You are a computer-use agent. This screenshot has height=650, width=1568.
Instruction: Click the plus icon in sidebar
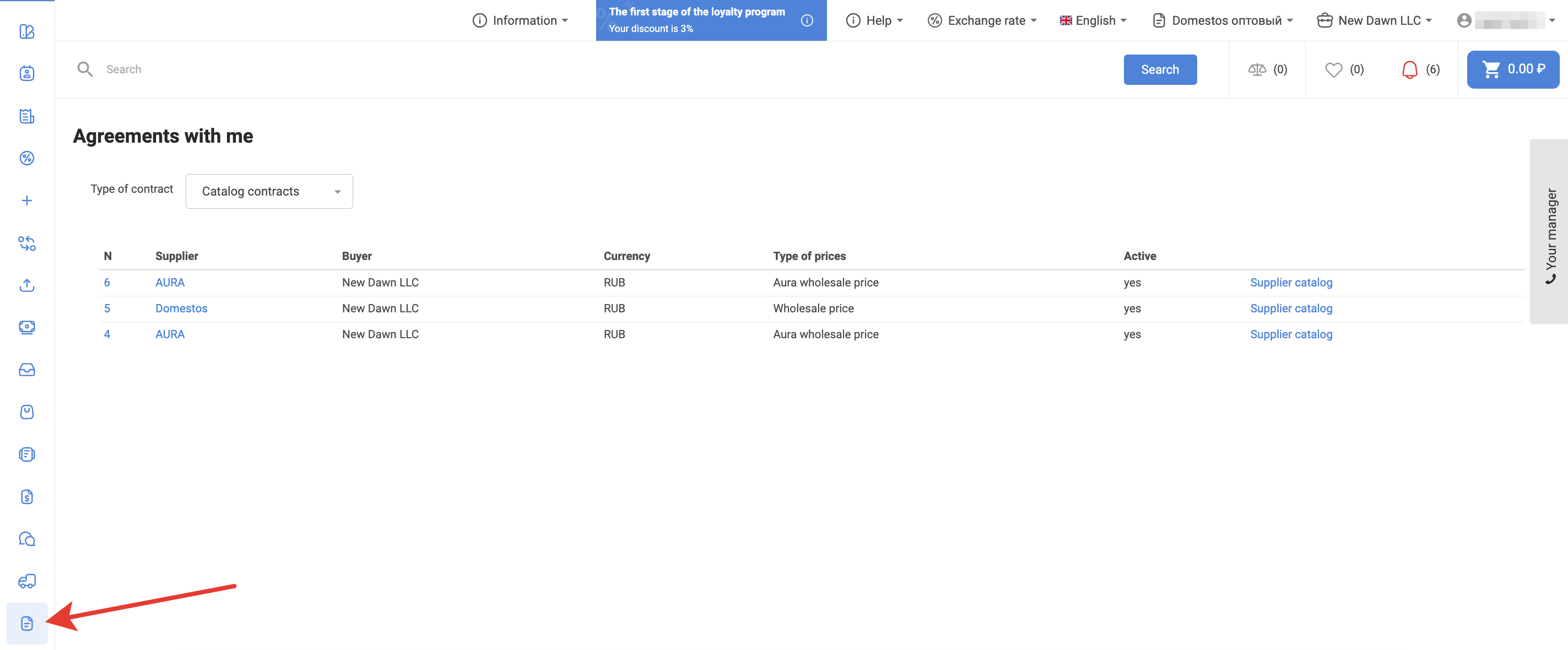pos(27,201)
